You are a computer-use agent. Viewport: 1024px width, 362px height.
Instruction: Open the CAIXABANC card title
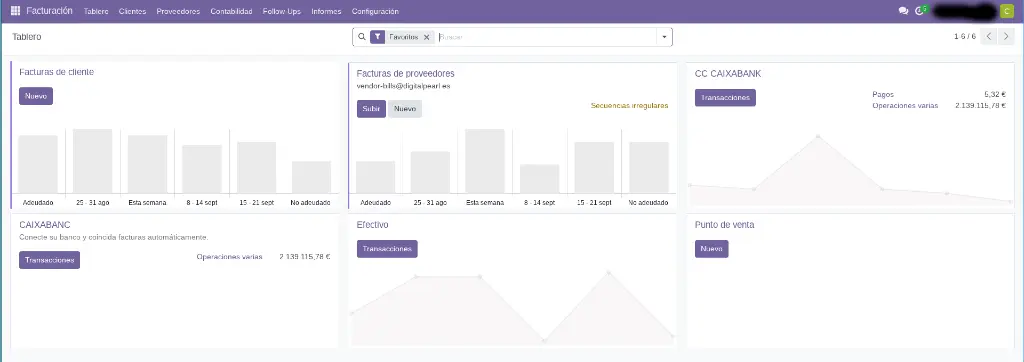(x=44, y=225)
